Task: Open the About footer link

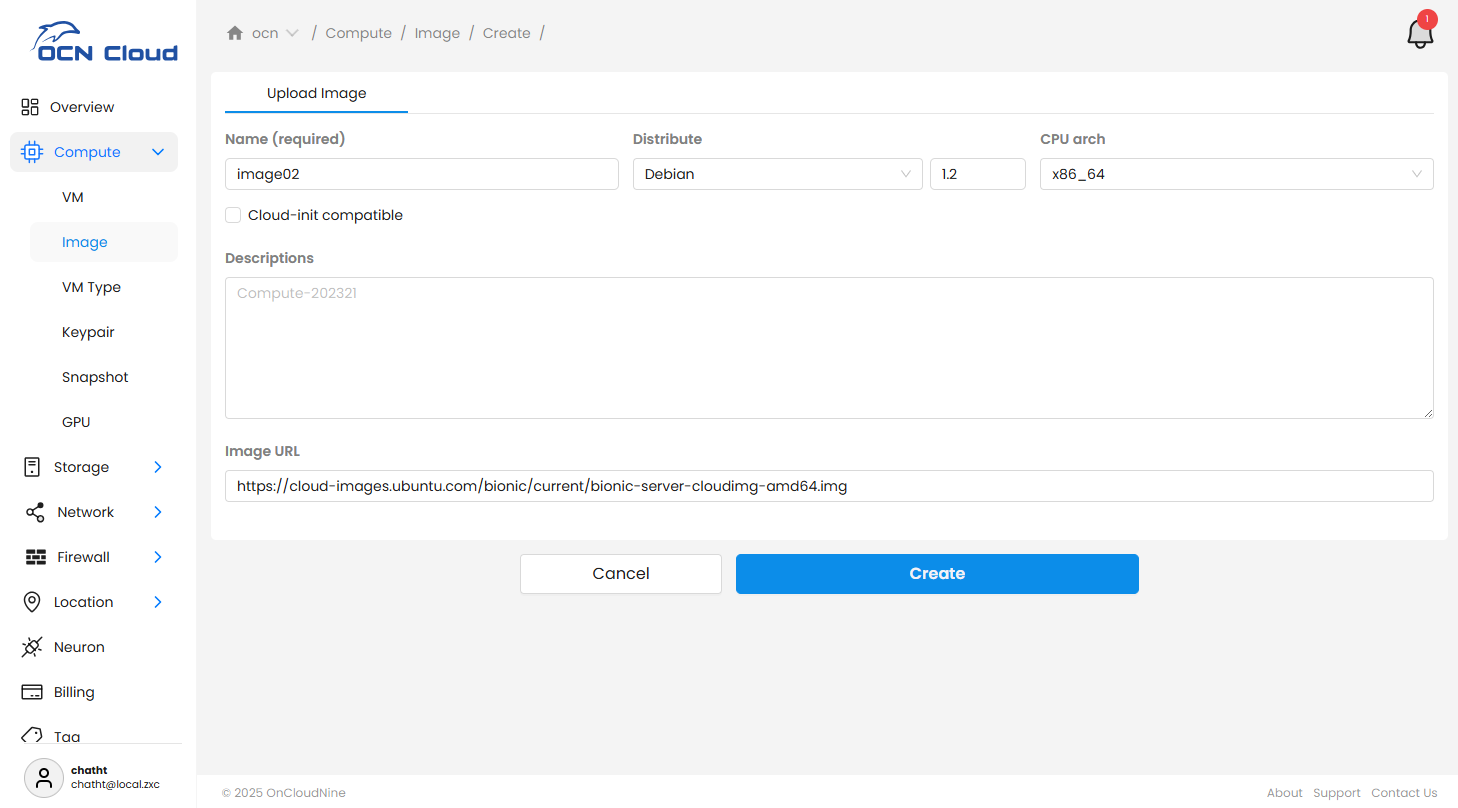Action: [1285, 793]
